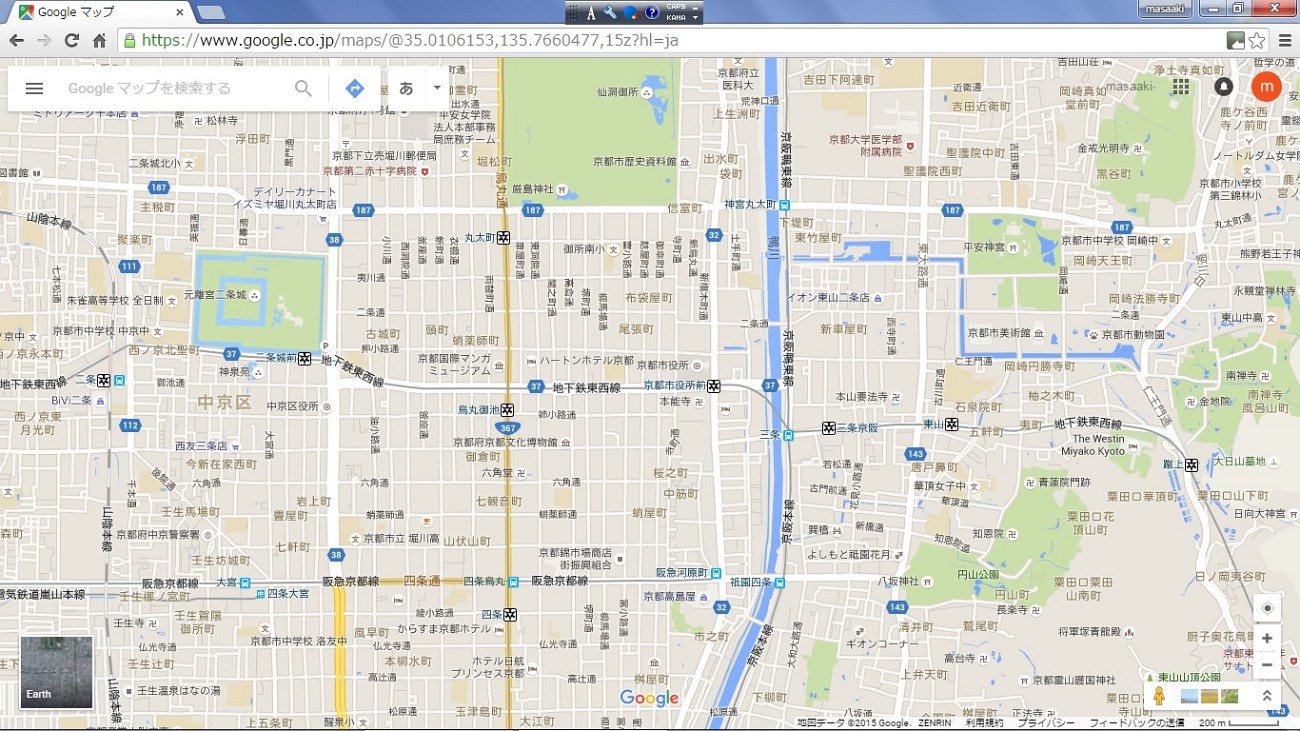Close the Google マップ tab
This screenshot has height=731, width=1300.
coord(180,12)
